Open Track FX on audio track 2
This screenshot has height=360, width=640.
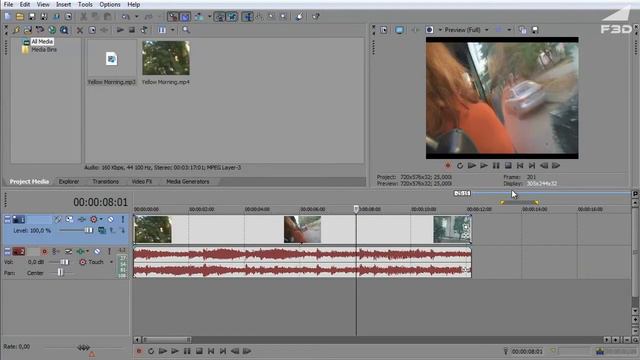pos(81,251)
